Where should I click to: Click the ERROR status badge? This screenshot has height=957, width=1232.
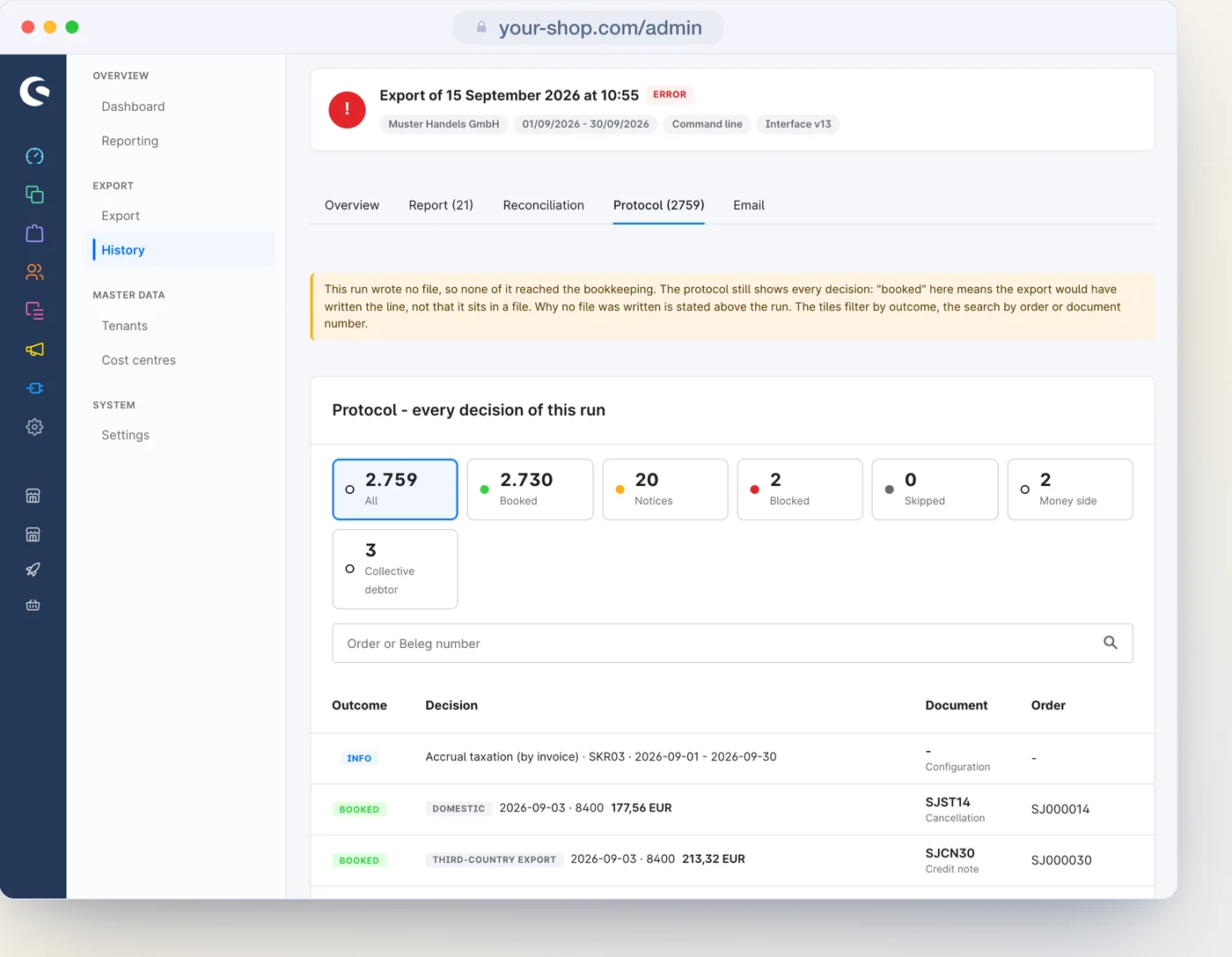pyautogui.click(x=670, y=94)
